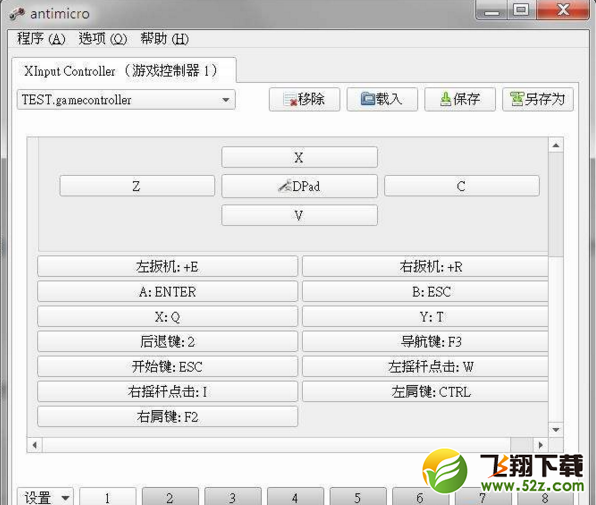Click the 左扳机: +E button
This screenshot has height=505, width=596.
click(167, 267)
